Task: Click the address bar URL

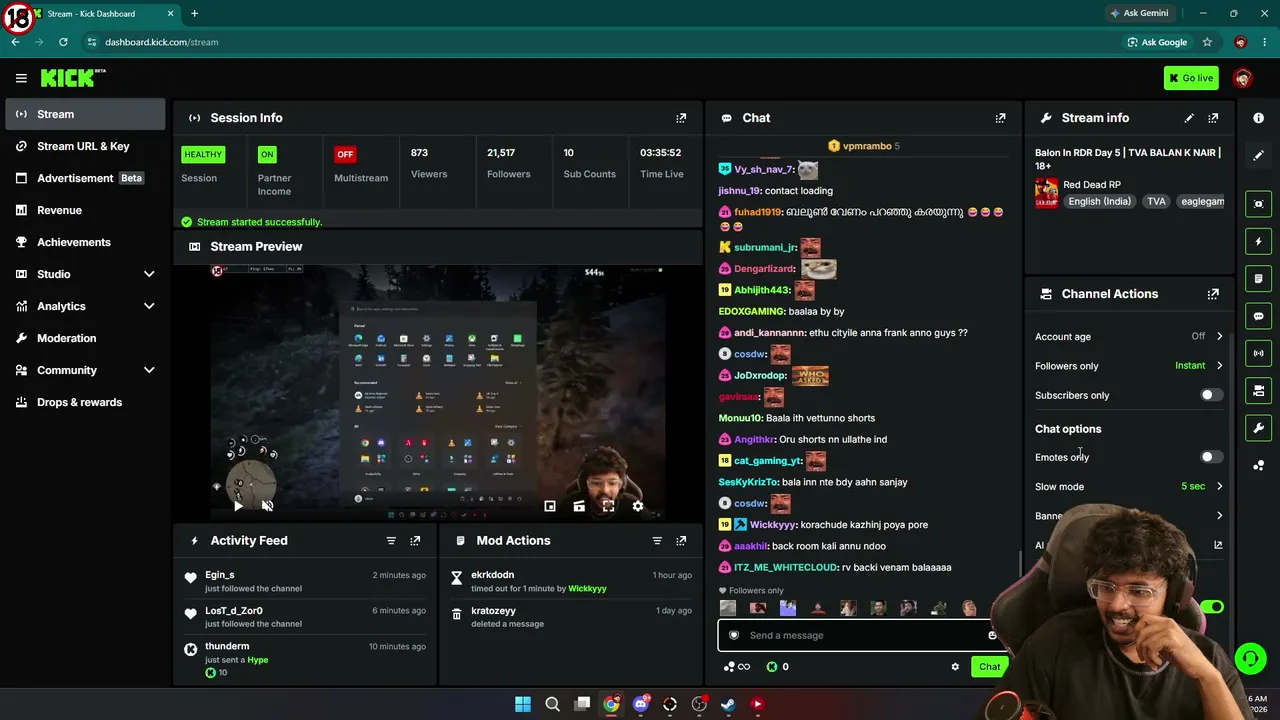Action: (x=162, y=42)
